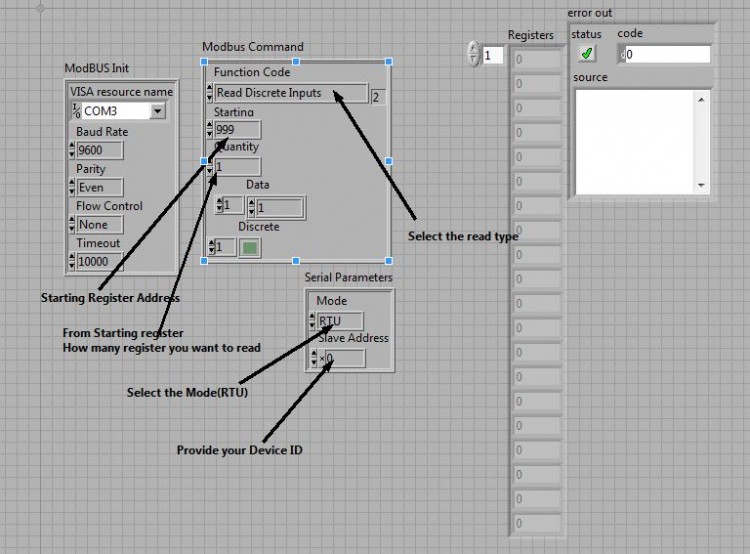Click the VISA resource name label
Viewport: 750px width, 554px height.
pyautogui.click(x=121, y=91)
